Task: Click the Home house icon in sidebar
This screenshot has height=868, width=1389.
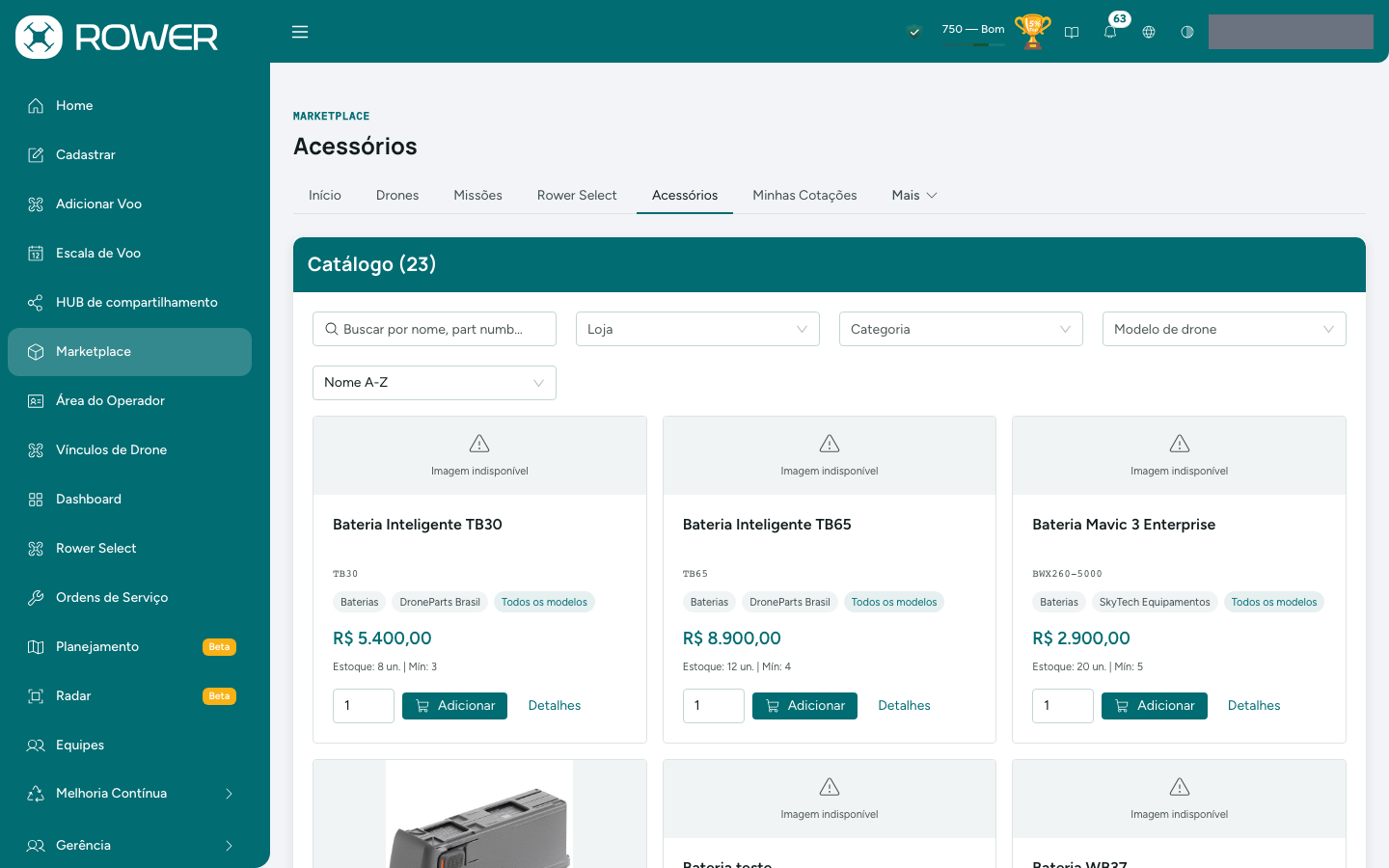Action: (36, 106)
